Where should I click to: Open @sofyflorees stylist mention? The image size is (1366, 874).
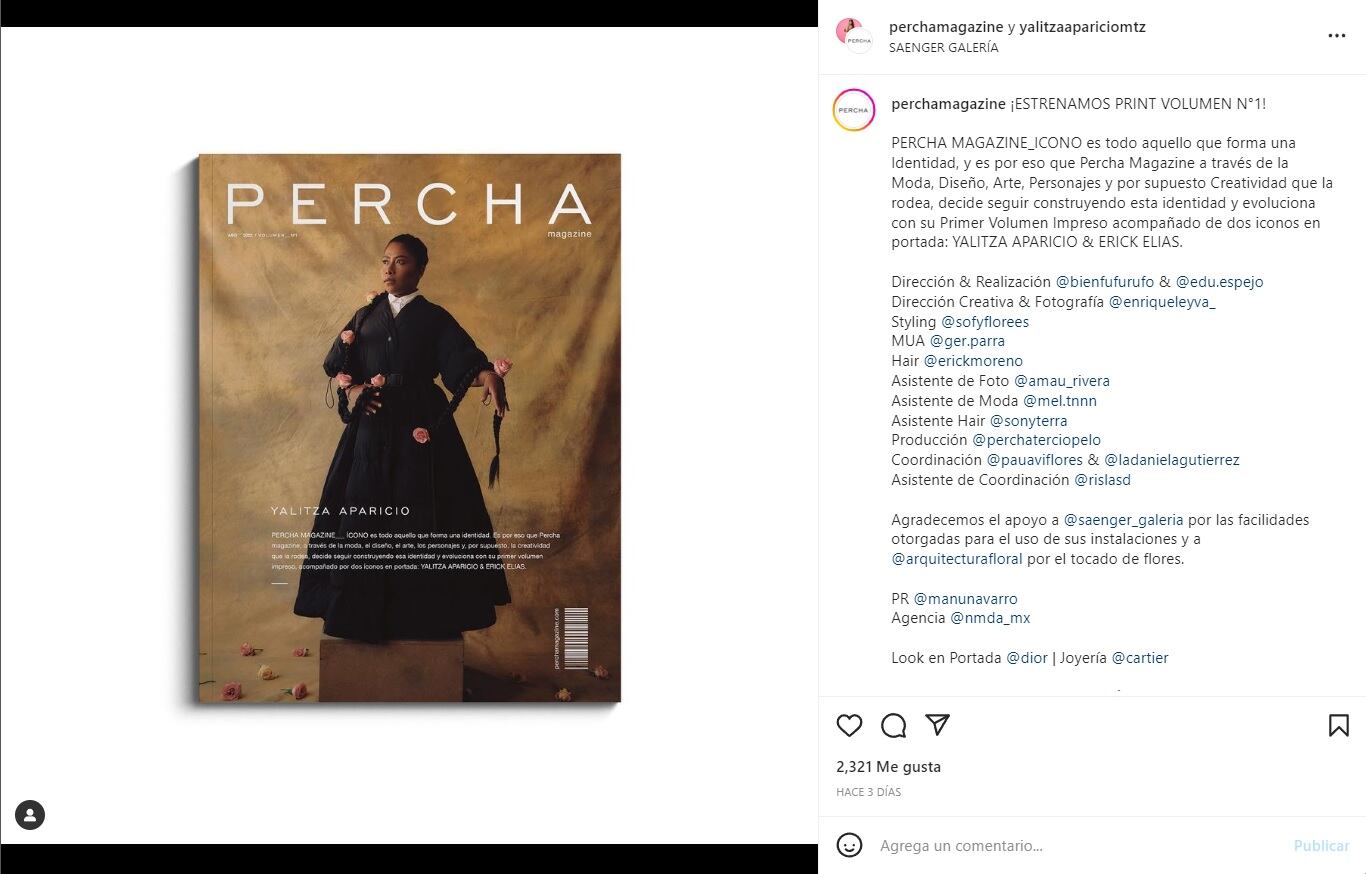985,322
